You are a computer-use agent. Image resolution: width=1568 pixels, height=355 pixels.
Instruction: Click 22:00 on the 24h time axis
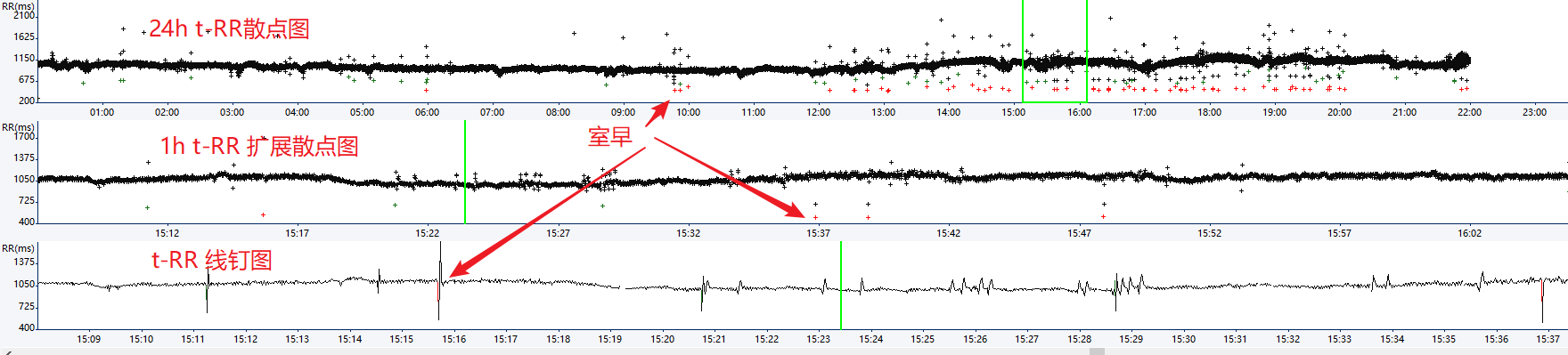pyautogui.click(x=1469, y=112)
